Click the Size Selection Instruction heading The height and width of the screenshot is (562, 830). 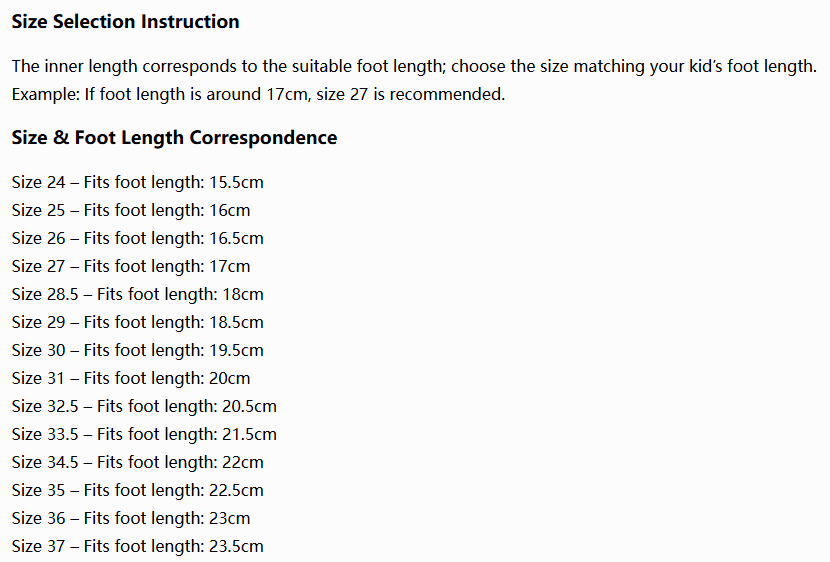point(125,22)
